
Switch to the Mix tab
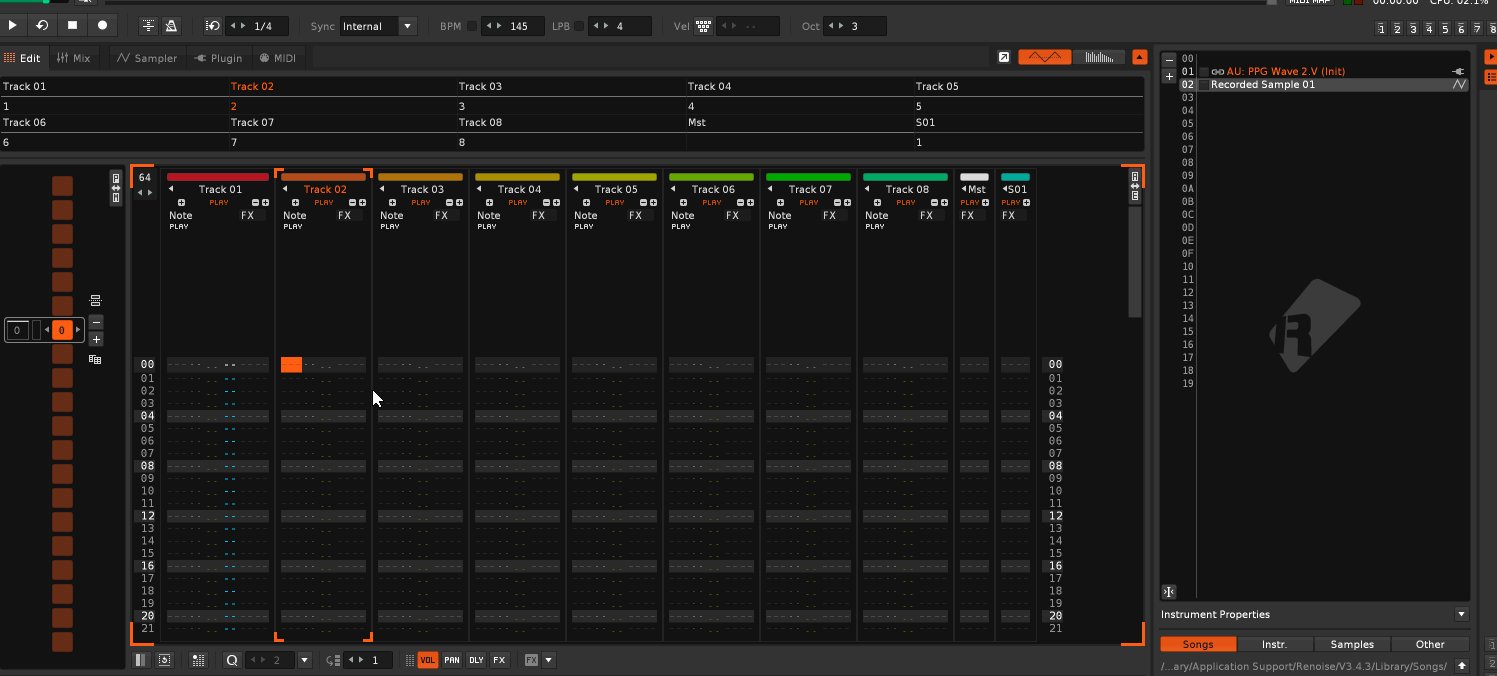click(73, 58)
